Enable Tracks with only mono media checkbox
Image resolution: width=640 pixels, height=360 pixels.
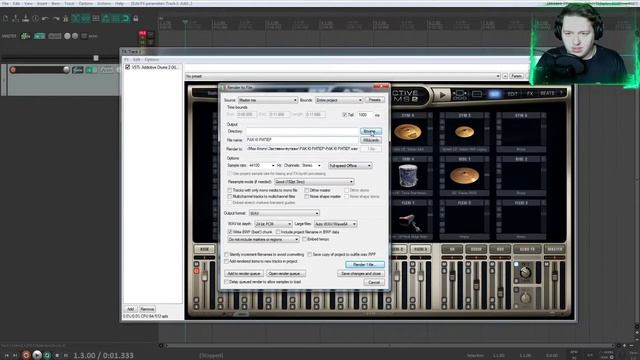(x=229, y=191)
